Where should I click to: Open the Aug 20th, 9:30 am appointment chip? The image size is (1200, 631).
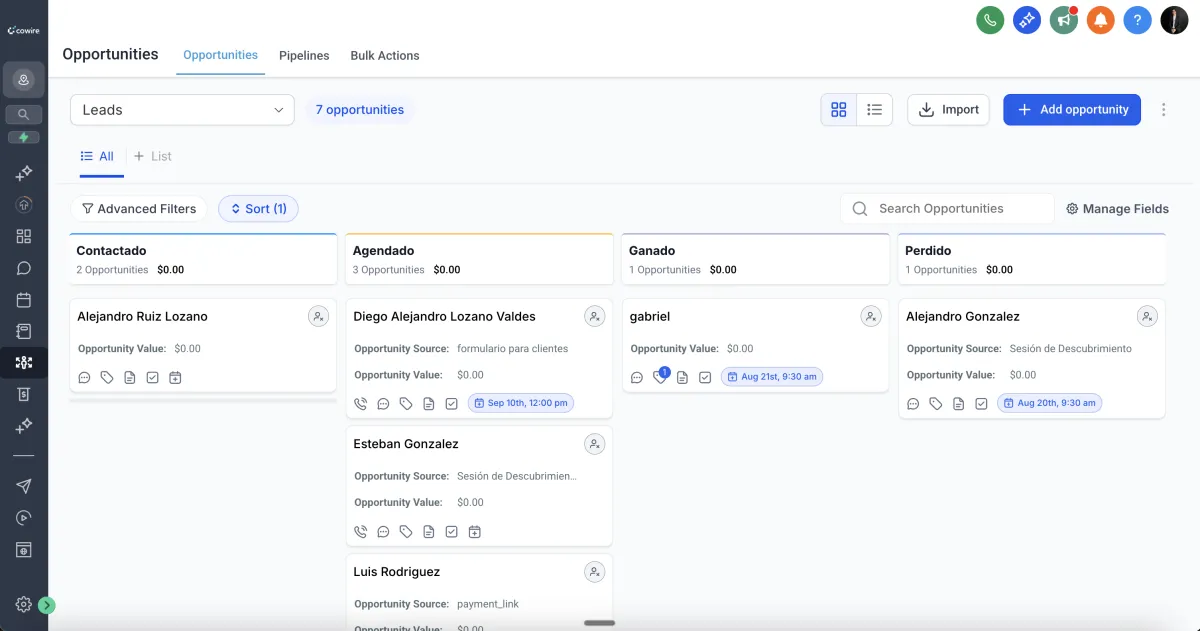[1049, 403]
